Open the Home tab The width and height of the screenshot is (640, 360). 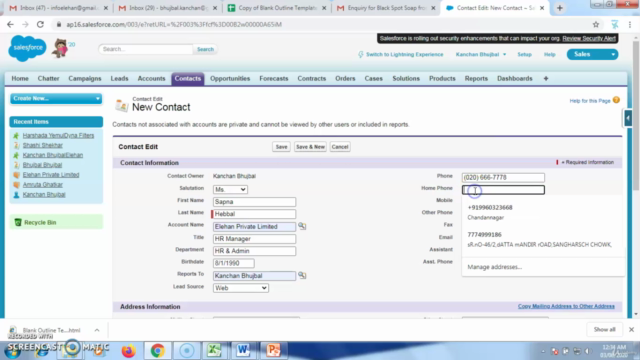coord(20,78)
